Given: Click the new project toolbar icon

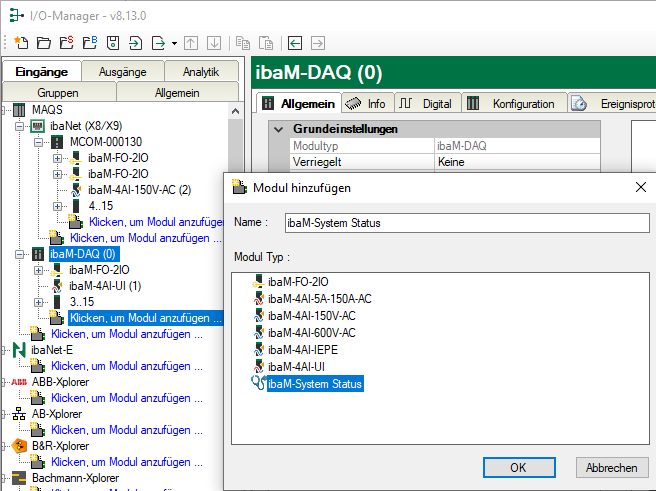Looking at the screenshot, I should click(x=21, y=43).
